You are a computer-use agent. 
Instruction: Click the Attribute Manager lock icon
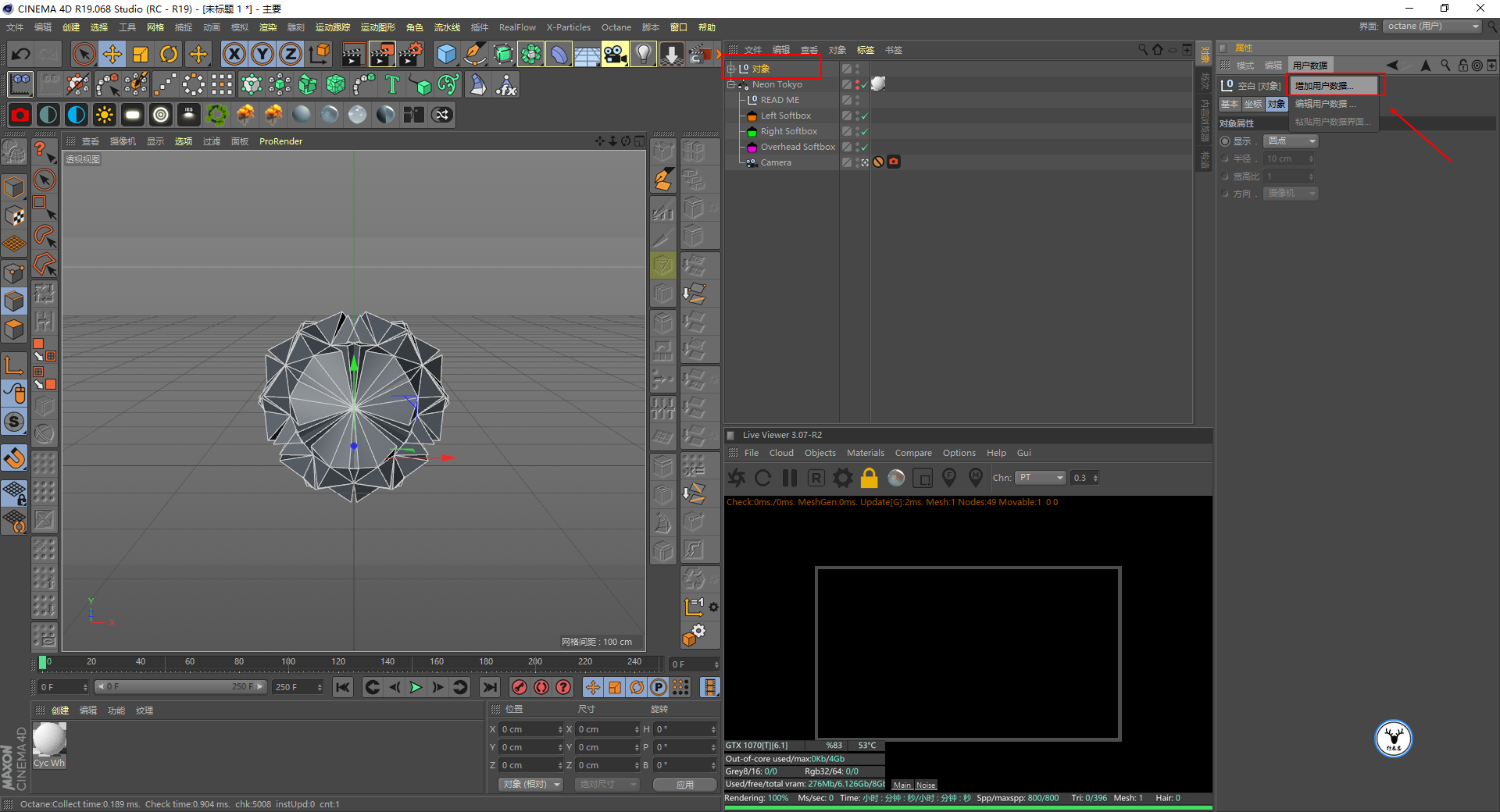click(1462, 66)
